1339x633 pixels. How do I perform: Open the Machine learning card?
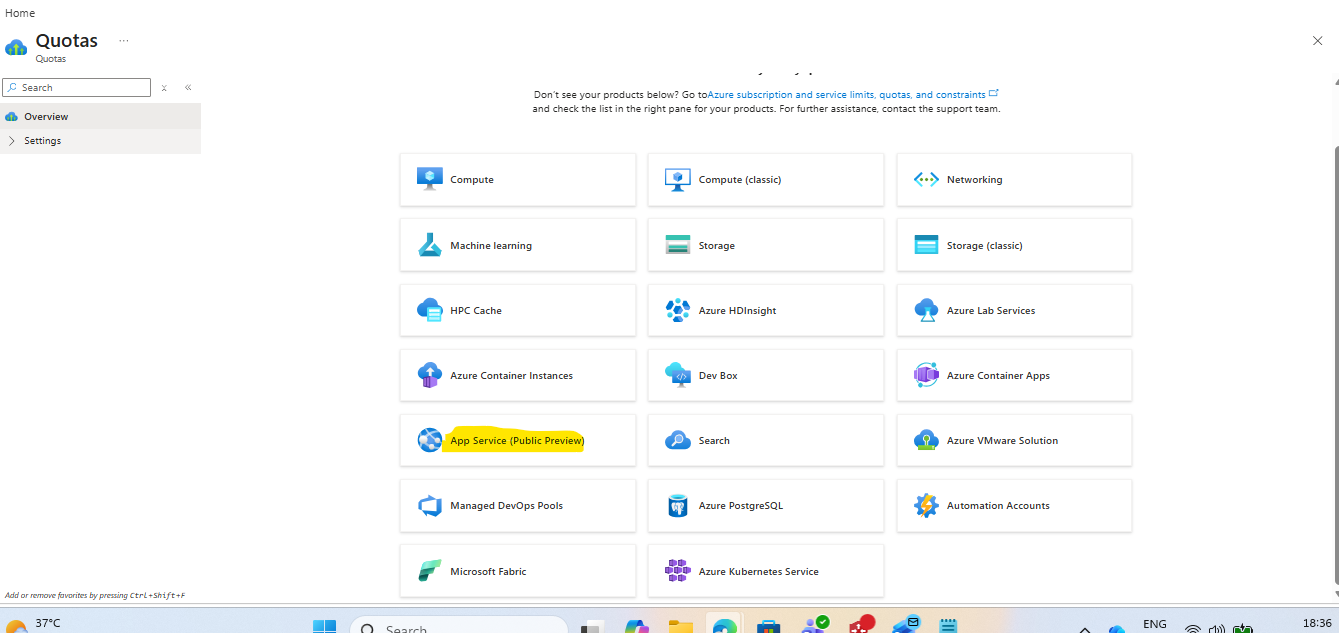(x=518, y=245)
